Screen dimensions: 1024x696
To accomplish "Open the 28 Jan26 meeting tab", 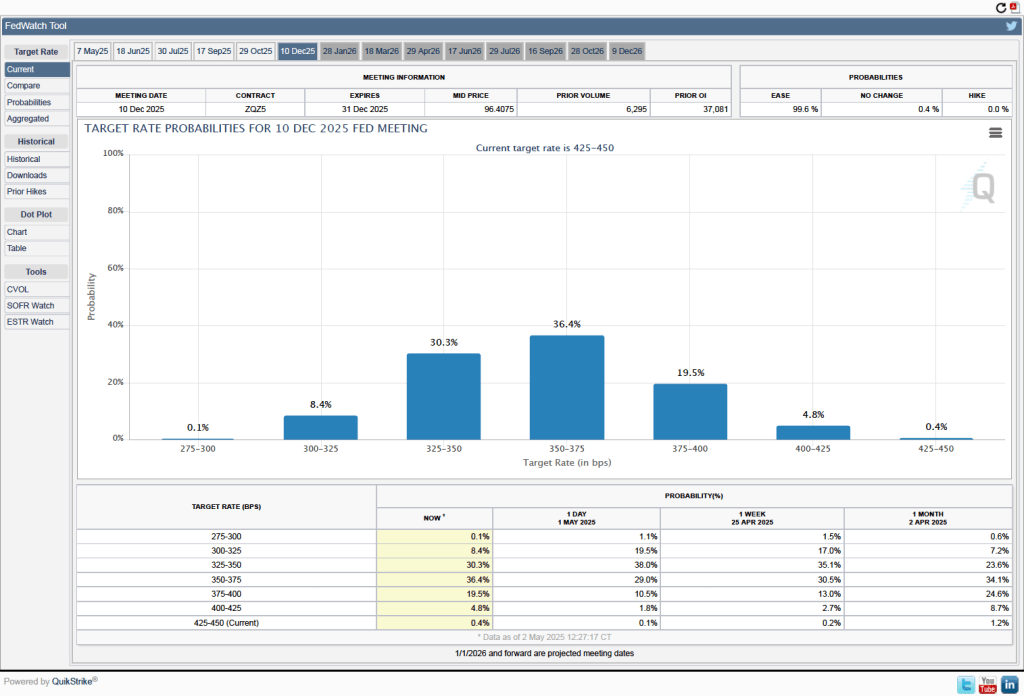I will pos(339,51).
